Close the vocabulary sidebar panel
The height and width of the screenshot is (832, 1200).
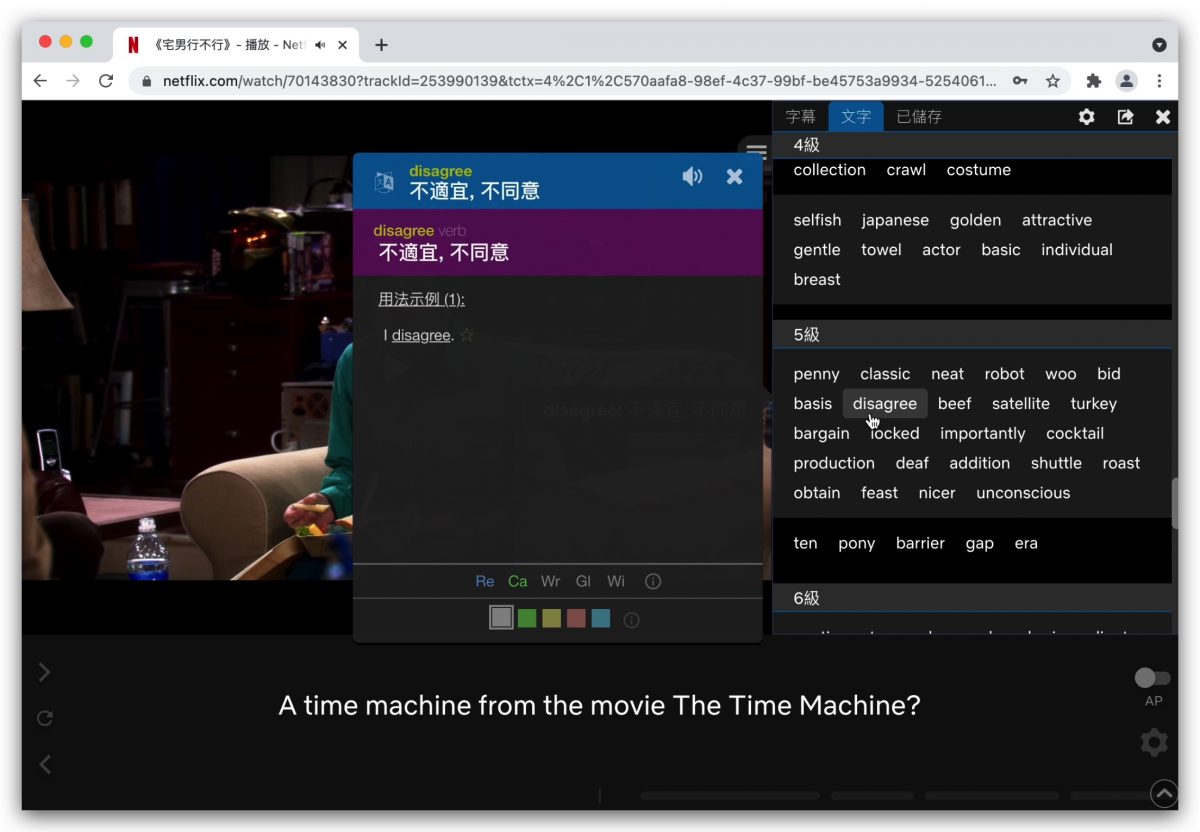[x=1163, y=117]
